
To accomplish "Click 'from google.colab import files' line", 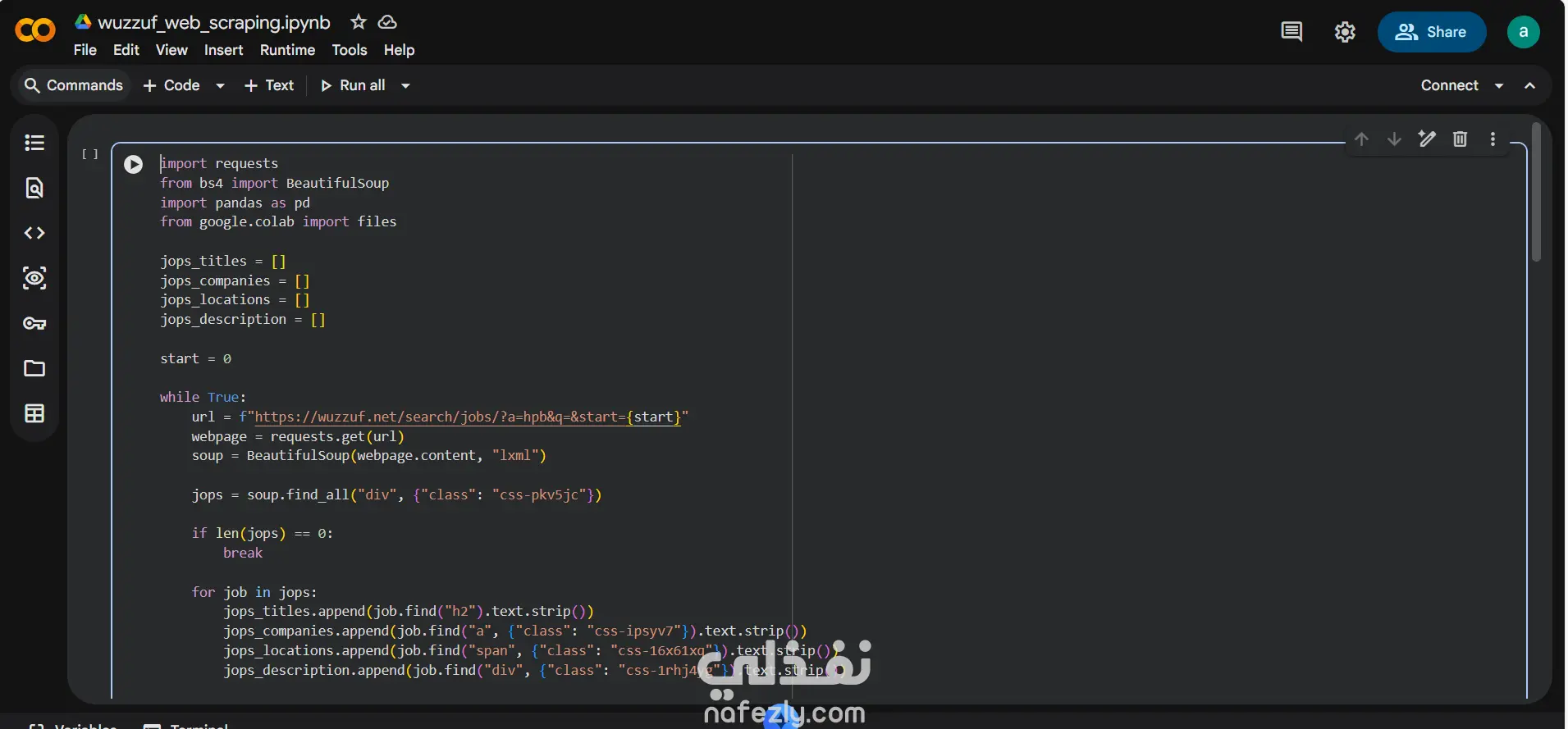I will point(278,221).
